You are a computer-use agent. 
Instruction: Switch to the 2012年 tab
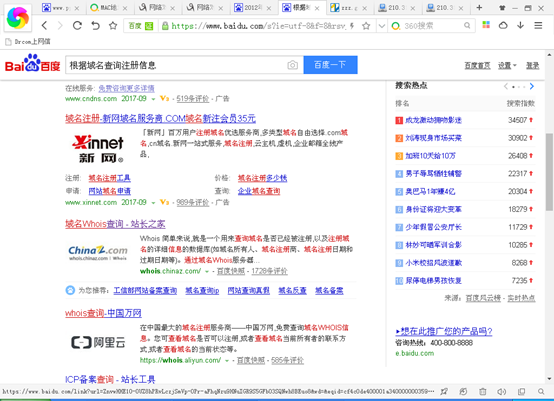tap(253, 7)
